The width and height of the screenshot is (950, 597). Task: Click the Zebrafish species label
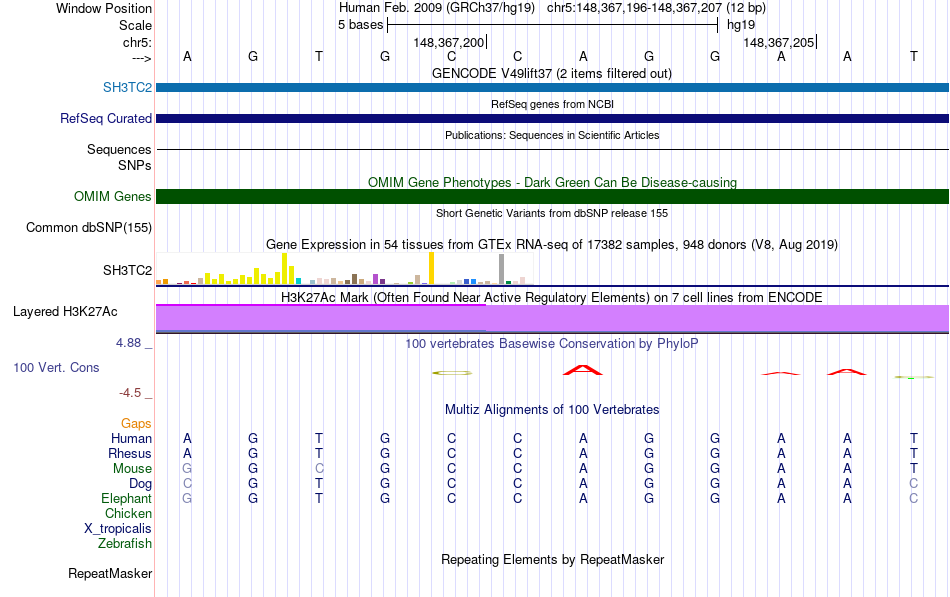pyautogui.click(x=125, y=544)
